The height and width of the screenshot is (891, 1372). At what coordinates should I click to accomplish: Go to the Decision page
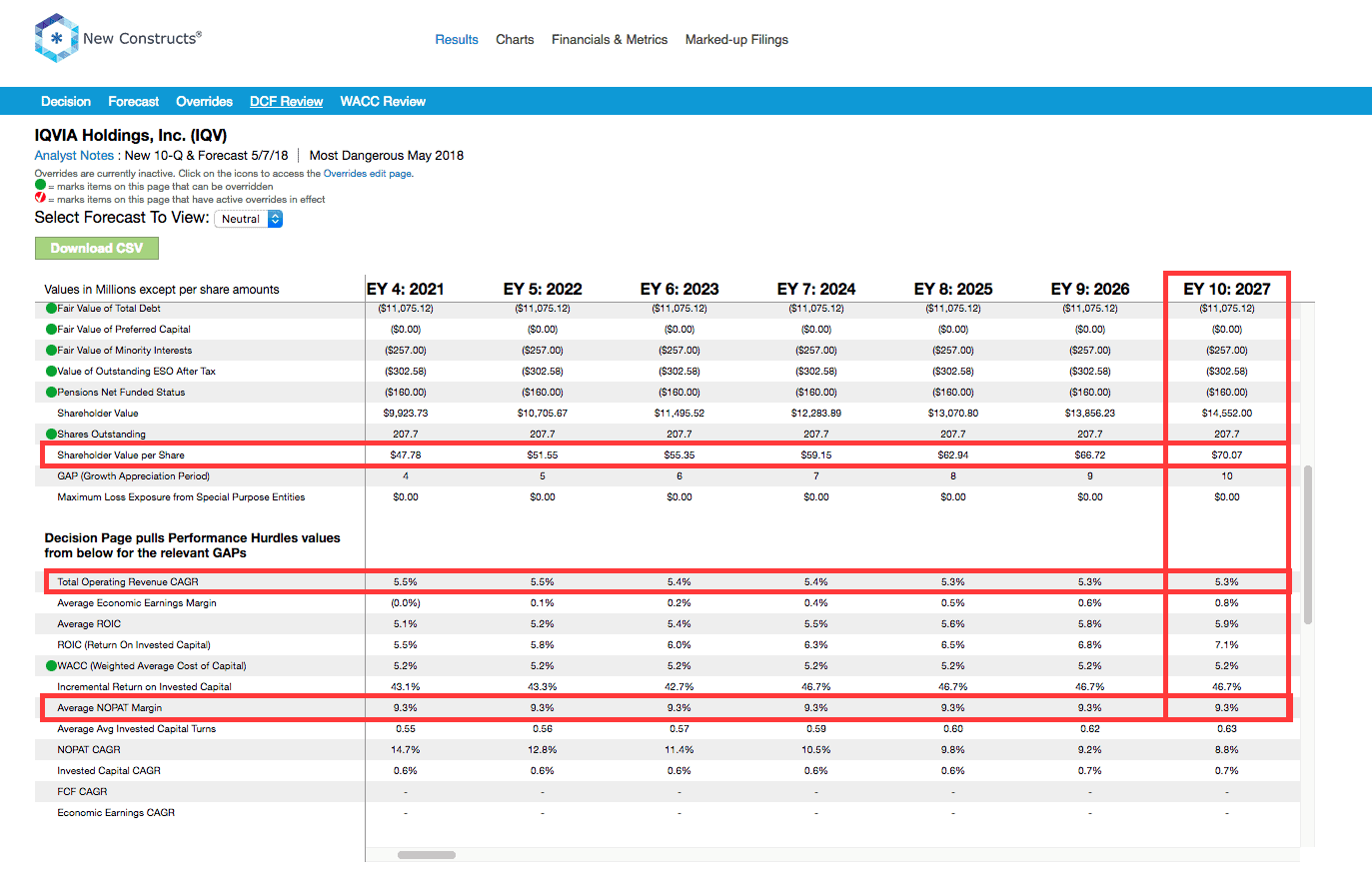[x=66, y=101]
